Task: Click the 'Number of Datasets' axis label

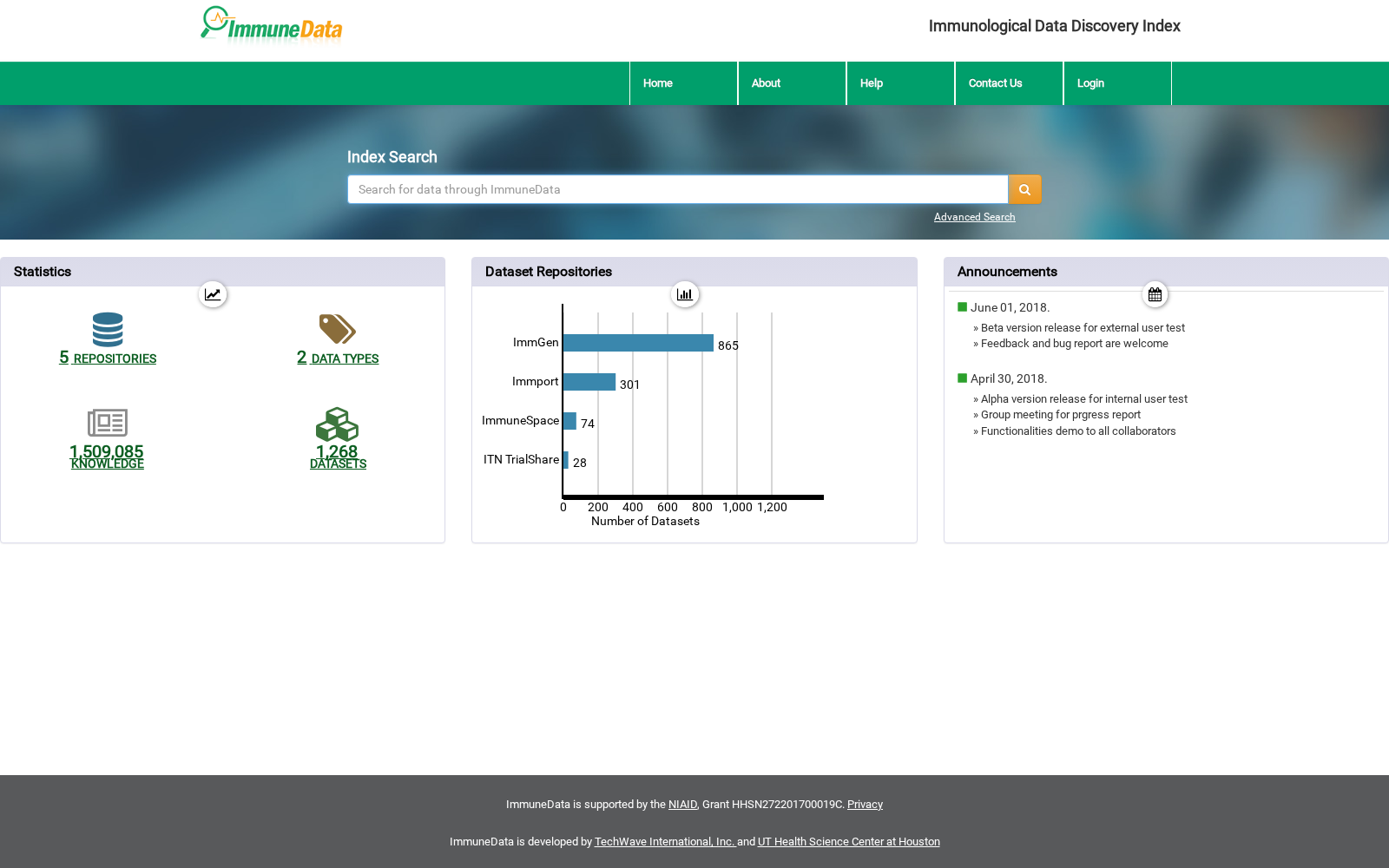Action: pyautogui.click(x=645, y=521)
